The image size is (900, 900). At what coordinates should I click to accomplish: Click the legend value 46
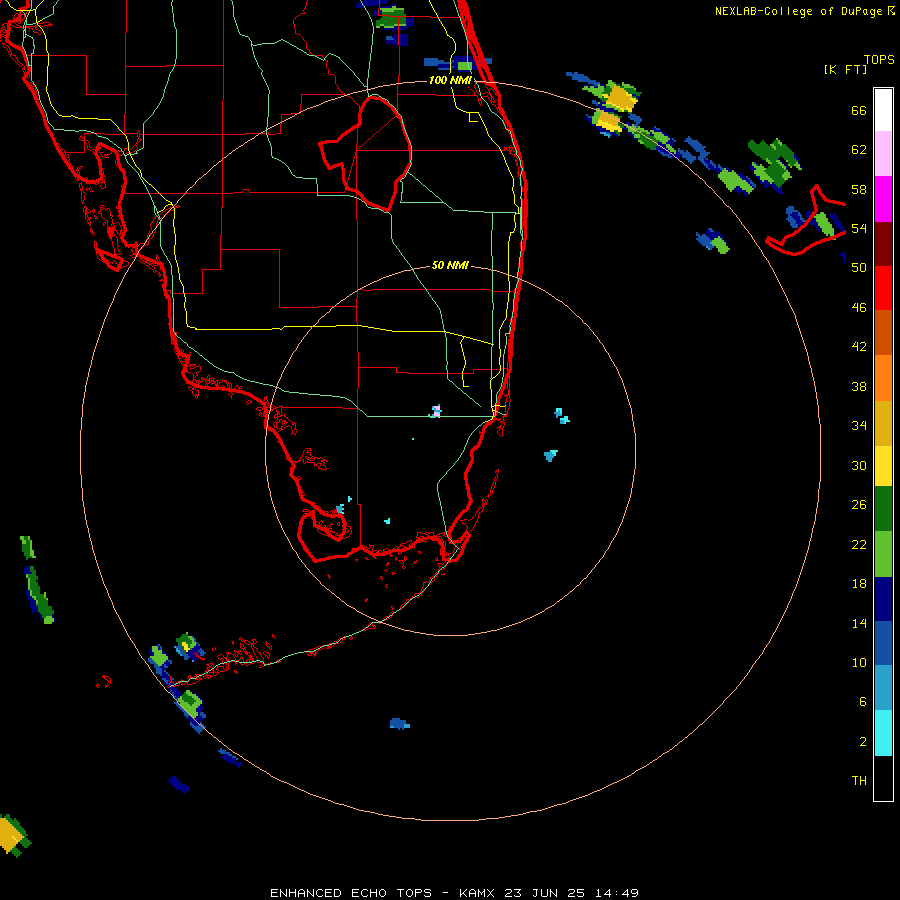(x=859, y=308)
